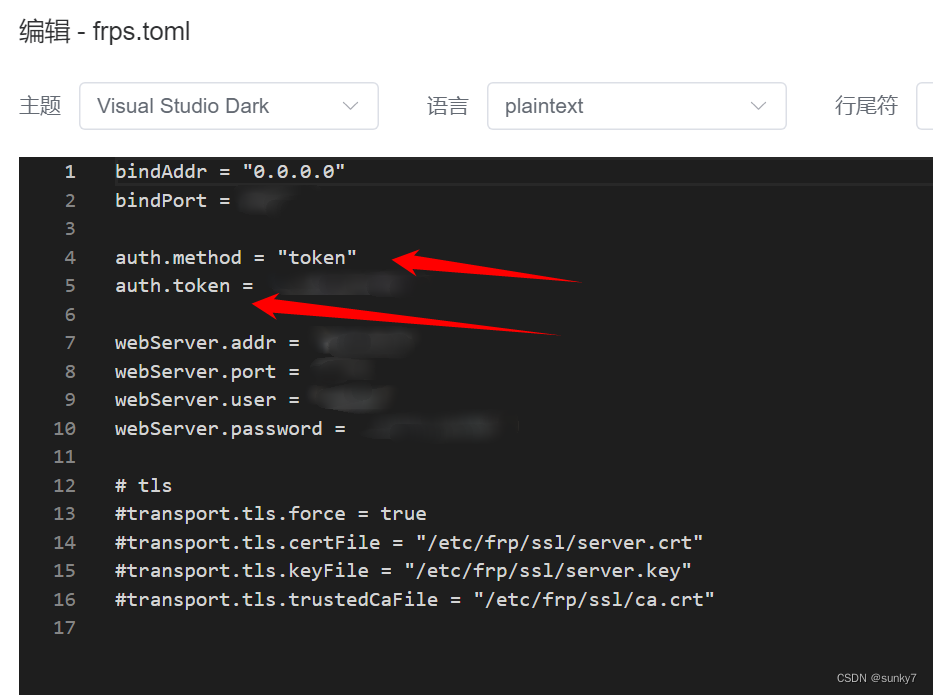Click the "token" value on the auth.method line
Image resolution: width=933 pixels, height=695 pixels.
(317, 258)
